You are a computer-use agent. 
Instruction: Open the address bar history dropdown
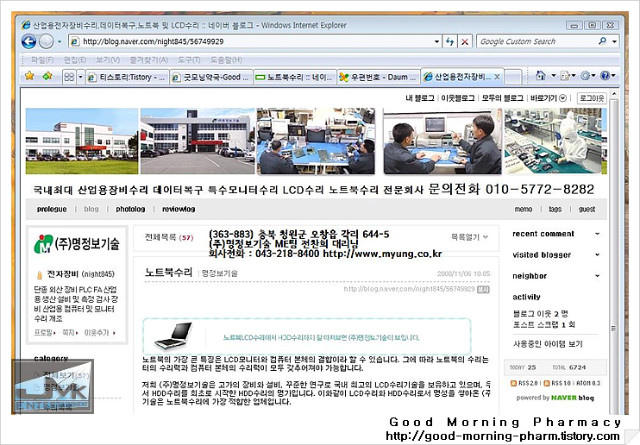point(436,41)
